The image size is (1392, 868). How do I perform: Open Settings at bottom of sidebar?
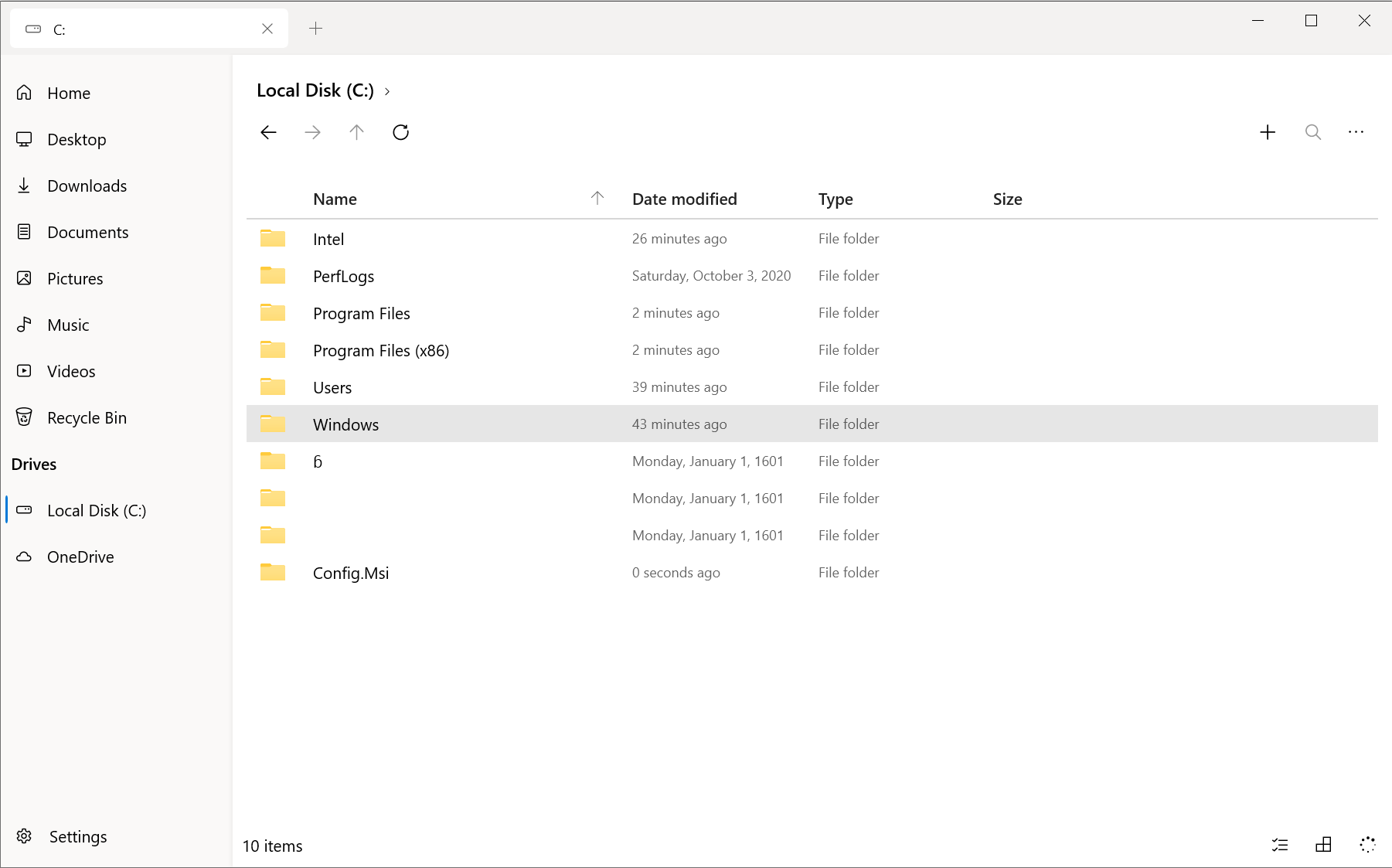(x=116, y=836)
